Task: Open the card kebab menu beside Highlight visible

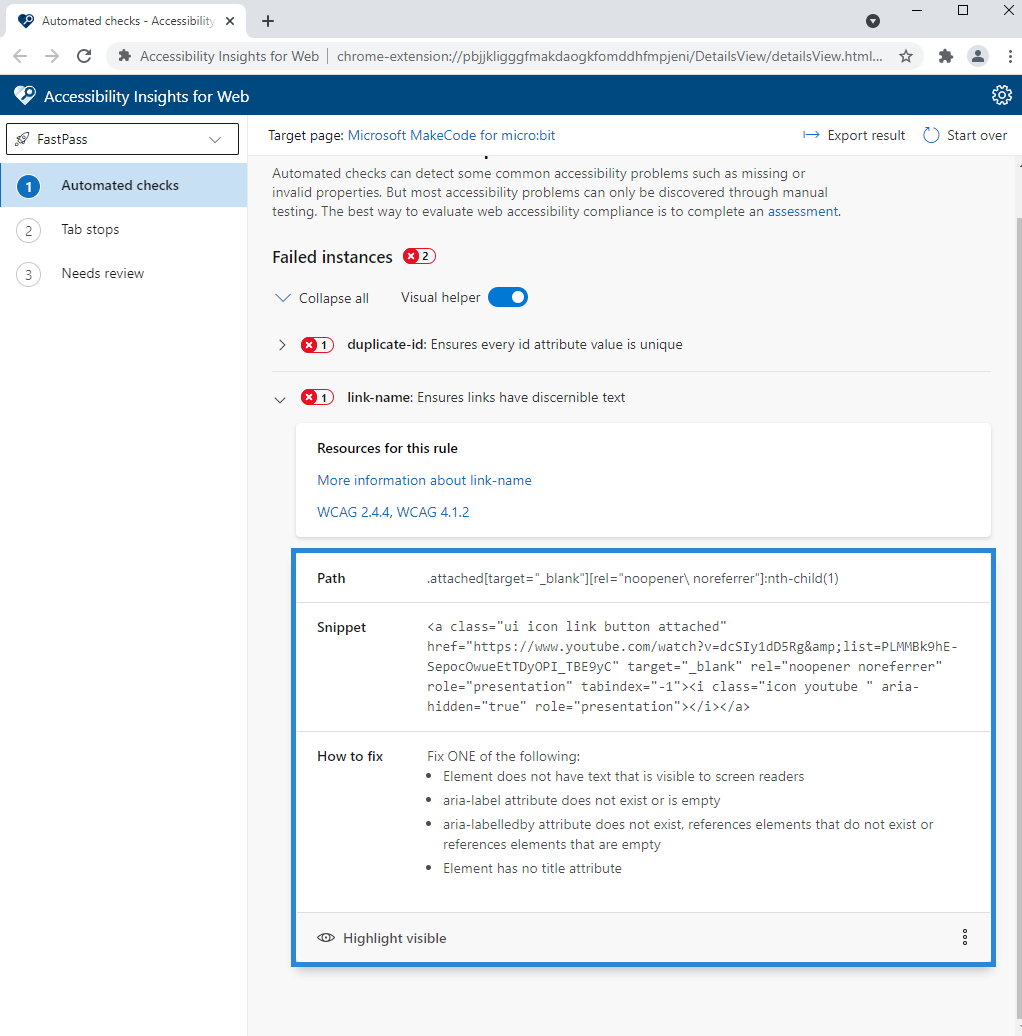Action: (x=964, y=937)
